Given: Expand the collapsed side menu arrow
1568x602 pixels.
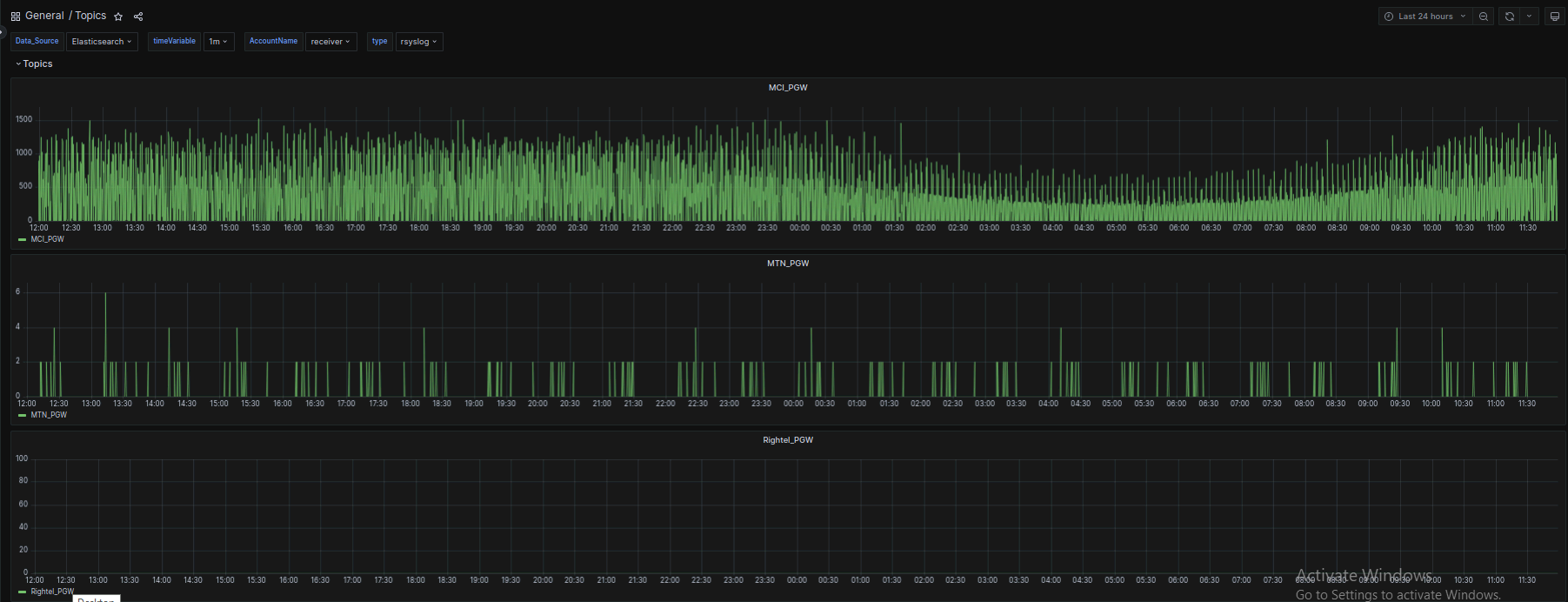Looking at the screenshot, I should click(x=3, y=32).
